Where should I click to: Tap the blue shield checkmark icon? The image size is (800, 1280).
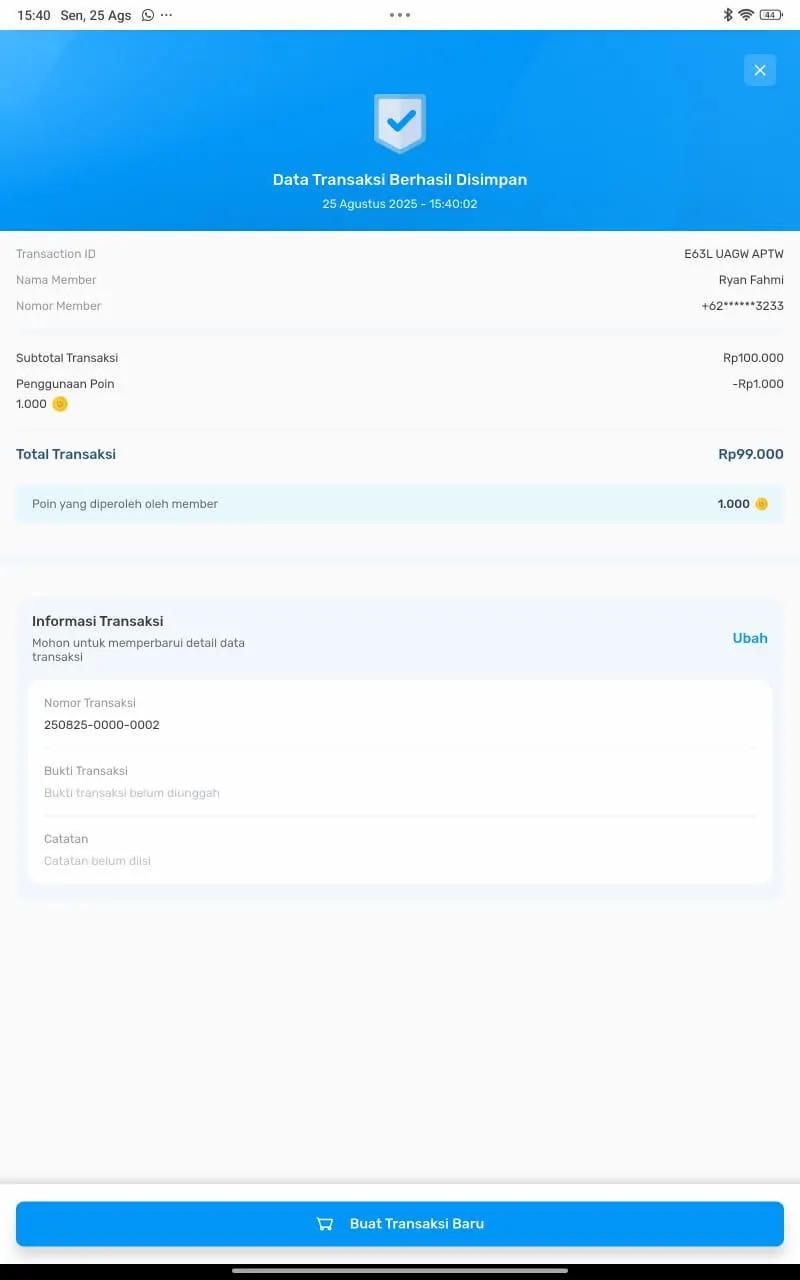click(400, 123)
